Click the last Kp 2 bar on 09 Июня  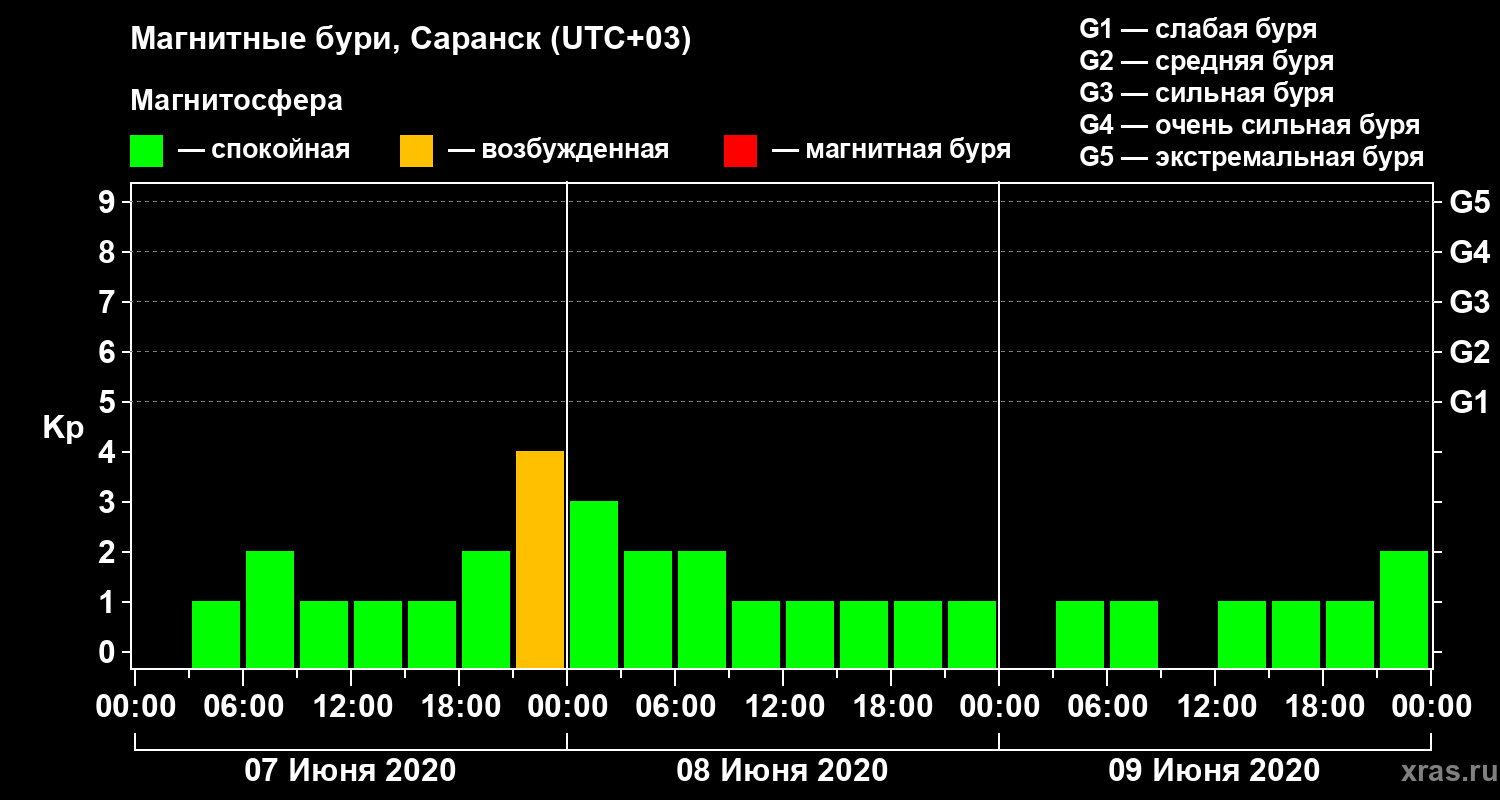[1404, 609]
